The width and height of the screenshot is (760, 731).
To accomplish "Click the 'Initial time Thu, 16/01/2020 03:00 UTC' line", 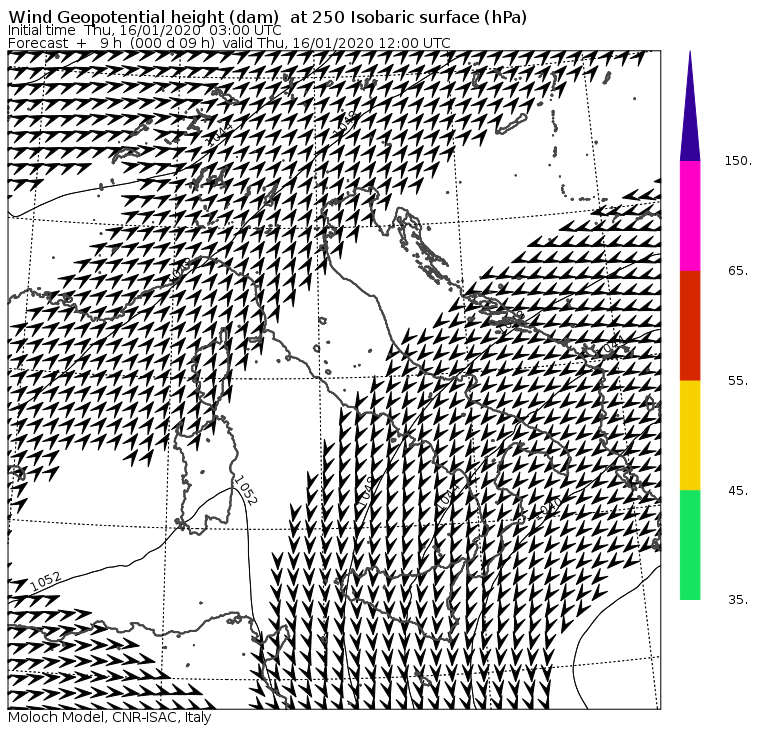I will tap(144, 30).
